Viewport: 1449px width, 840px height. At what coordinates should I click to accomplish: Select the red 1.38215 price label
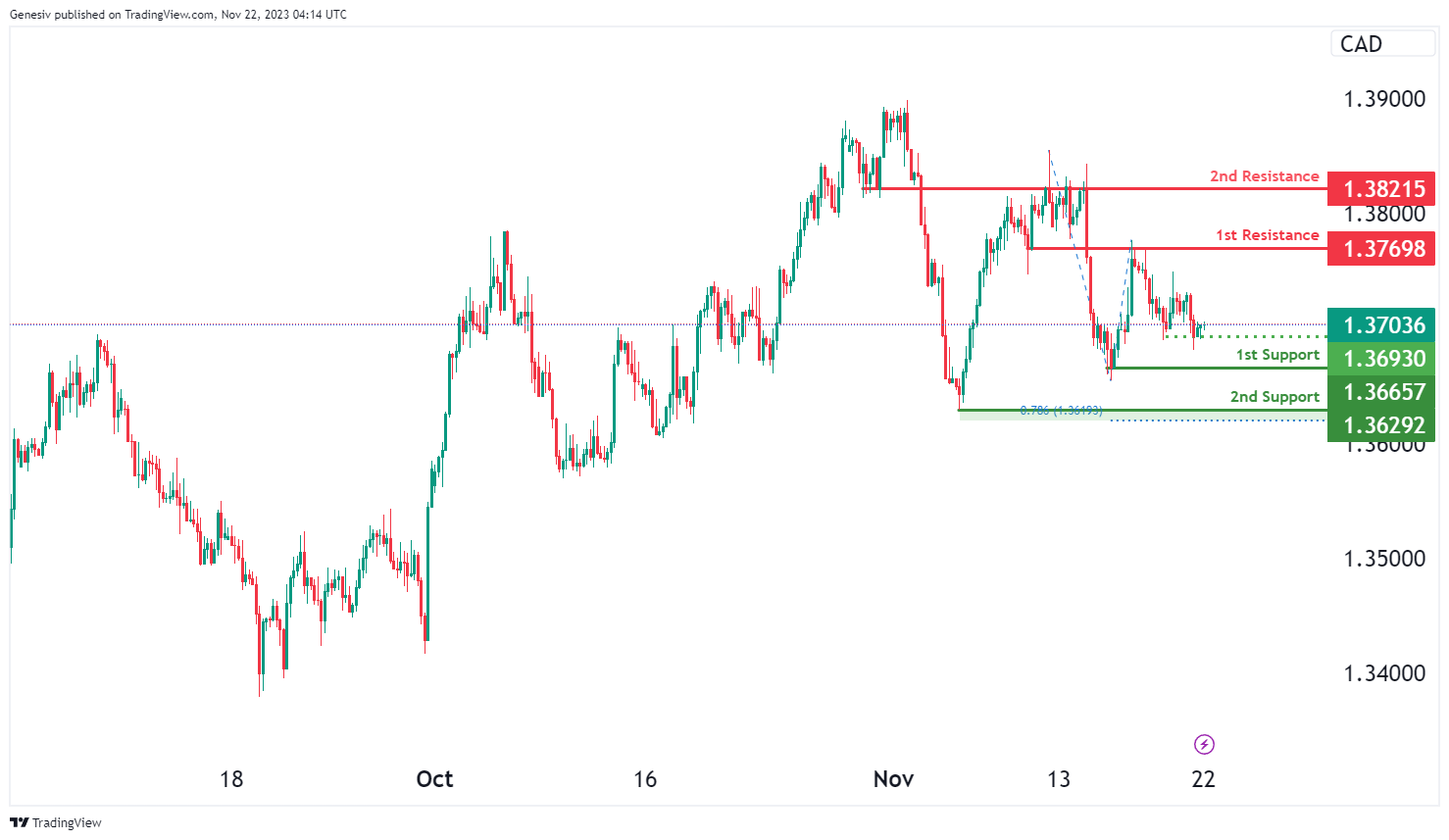(1382, 189)
